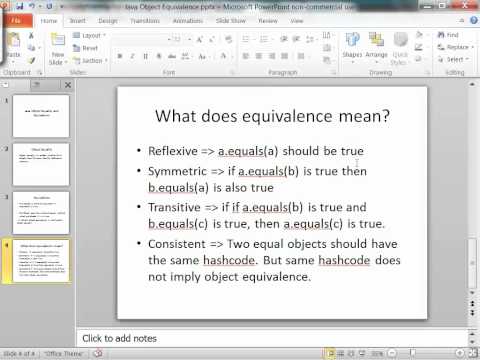480x360 pixels.
Task: Justify paragraph text
Action: tap(284, 56)
